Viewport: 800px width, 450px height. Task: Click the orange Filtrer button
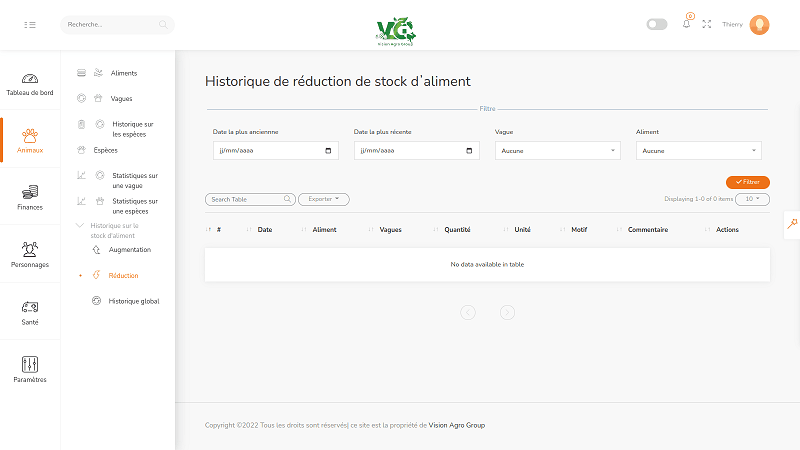[x=748, y=182]
